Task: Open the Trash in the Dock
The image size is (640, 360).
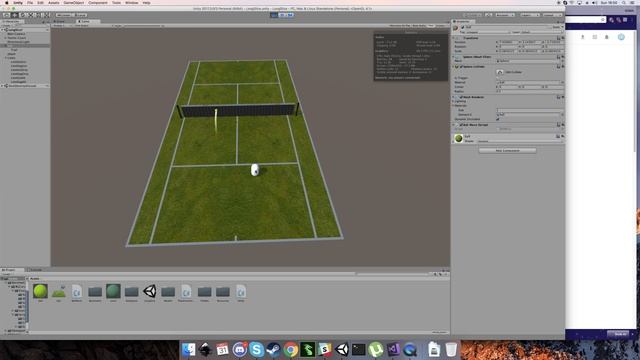Action: click(x=451, y=349)
